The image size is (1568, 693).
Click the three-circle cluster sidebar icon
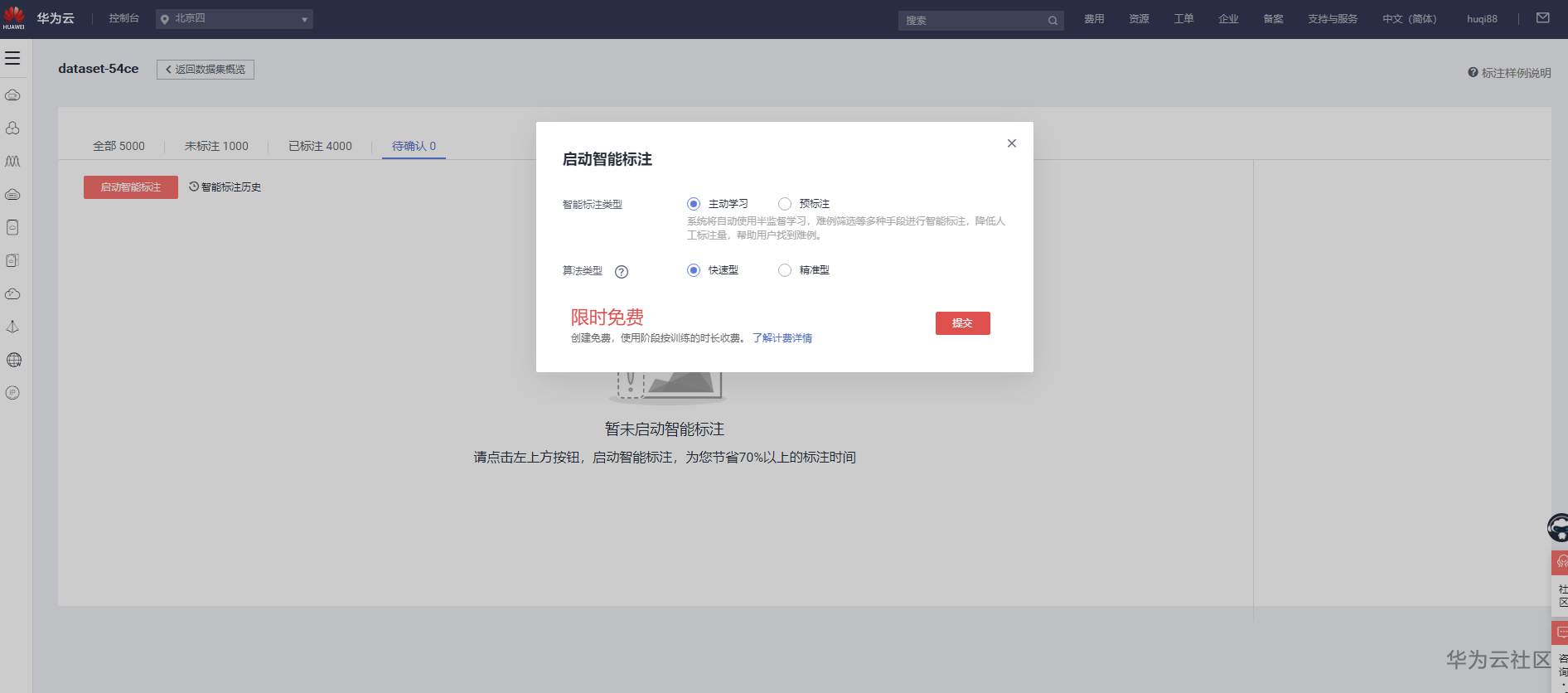tap(12, 128)
